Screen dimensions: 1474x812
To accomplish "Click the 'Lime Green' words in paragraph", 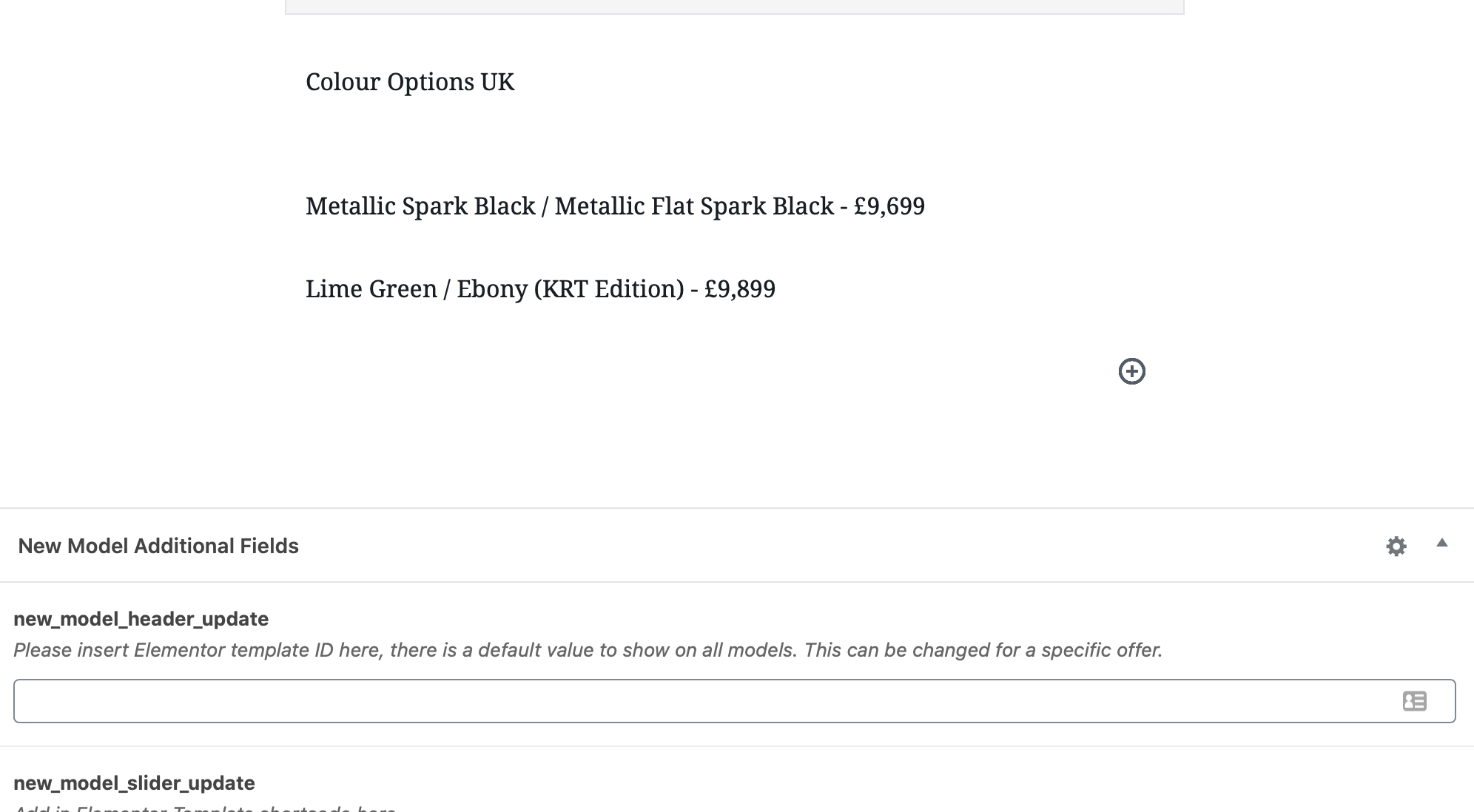I will point(371,289).
